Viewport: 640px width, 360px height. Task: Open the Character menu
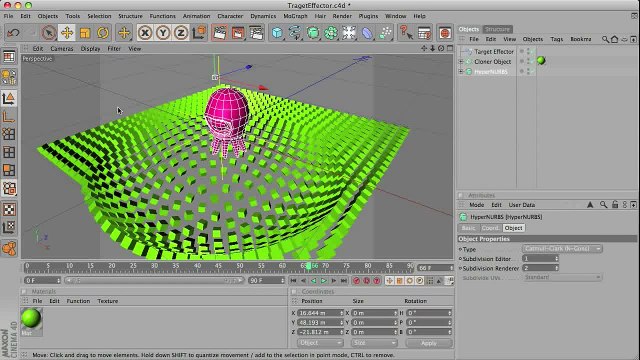click(x=230, y=16)
